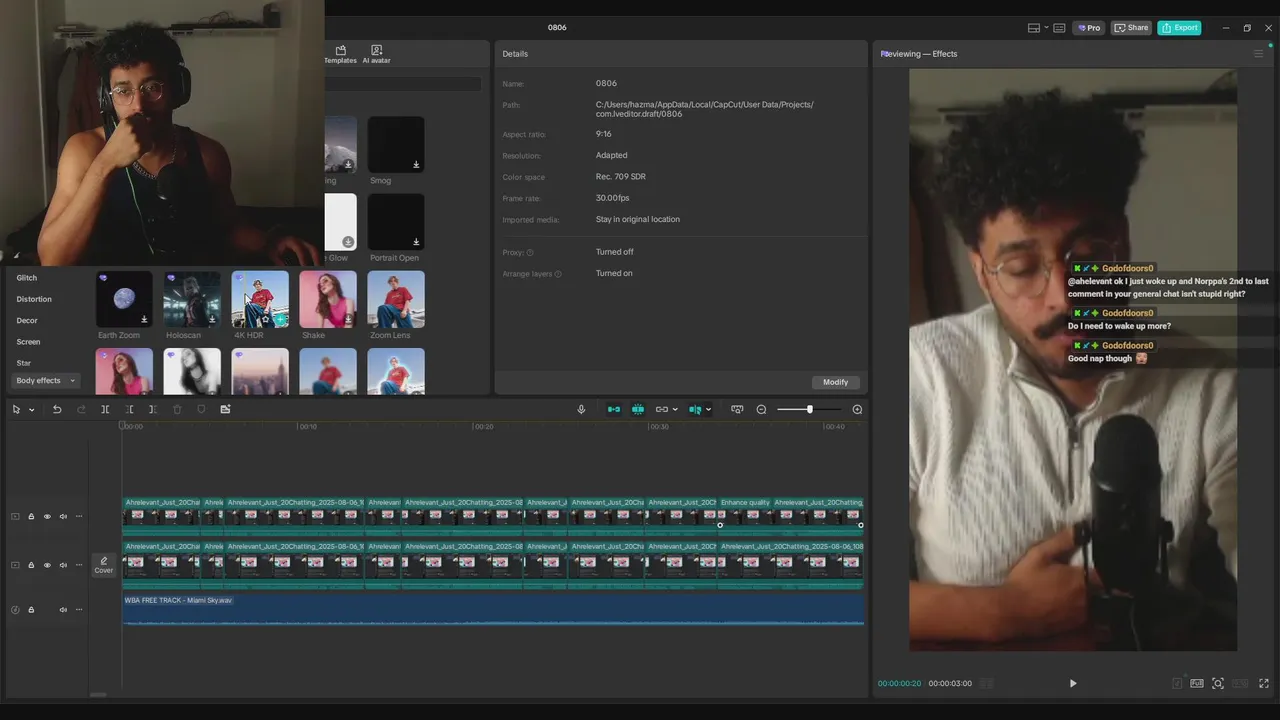This screenshot has width=1280, height=720.
Task: Lock the second video track
Action: (31, 565)
